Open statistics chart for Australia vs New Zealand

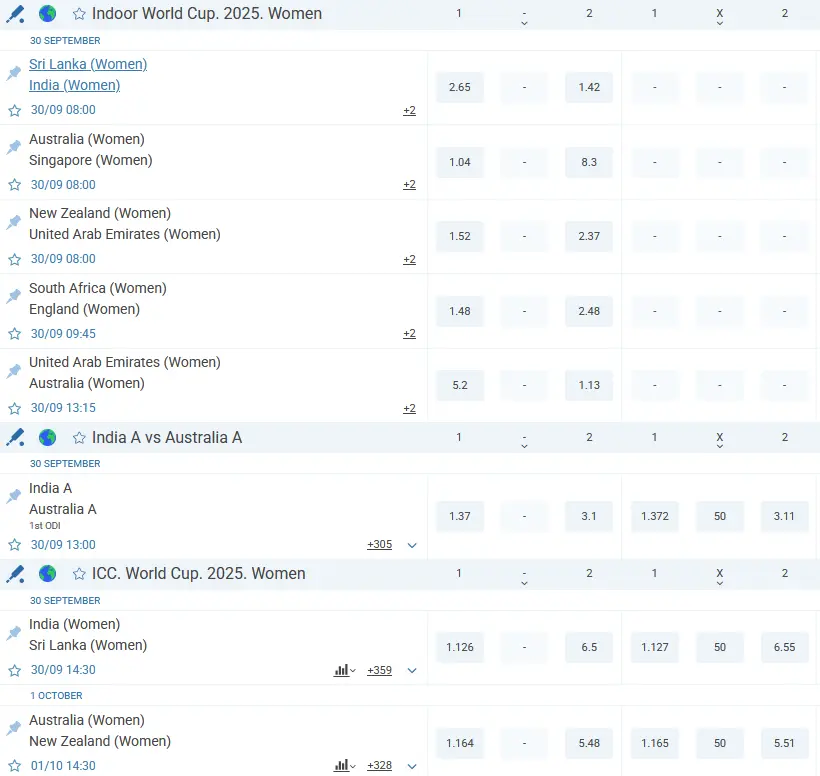pyautogui.click(x=343, y=765)
